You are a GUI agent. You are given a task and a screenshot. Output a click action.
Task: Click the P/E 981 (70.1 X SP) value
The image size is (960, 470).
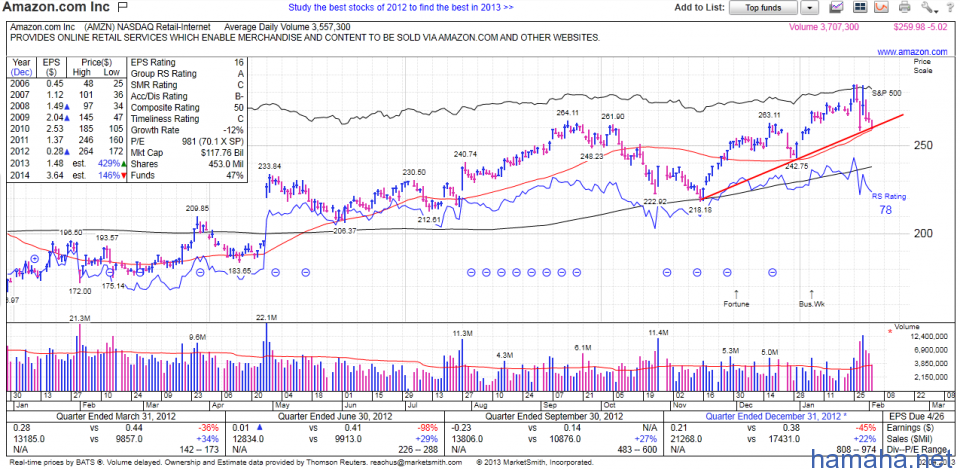(212, 141)
